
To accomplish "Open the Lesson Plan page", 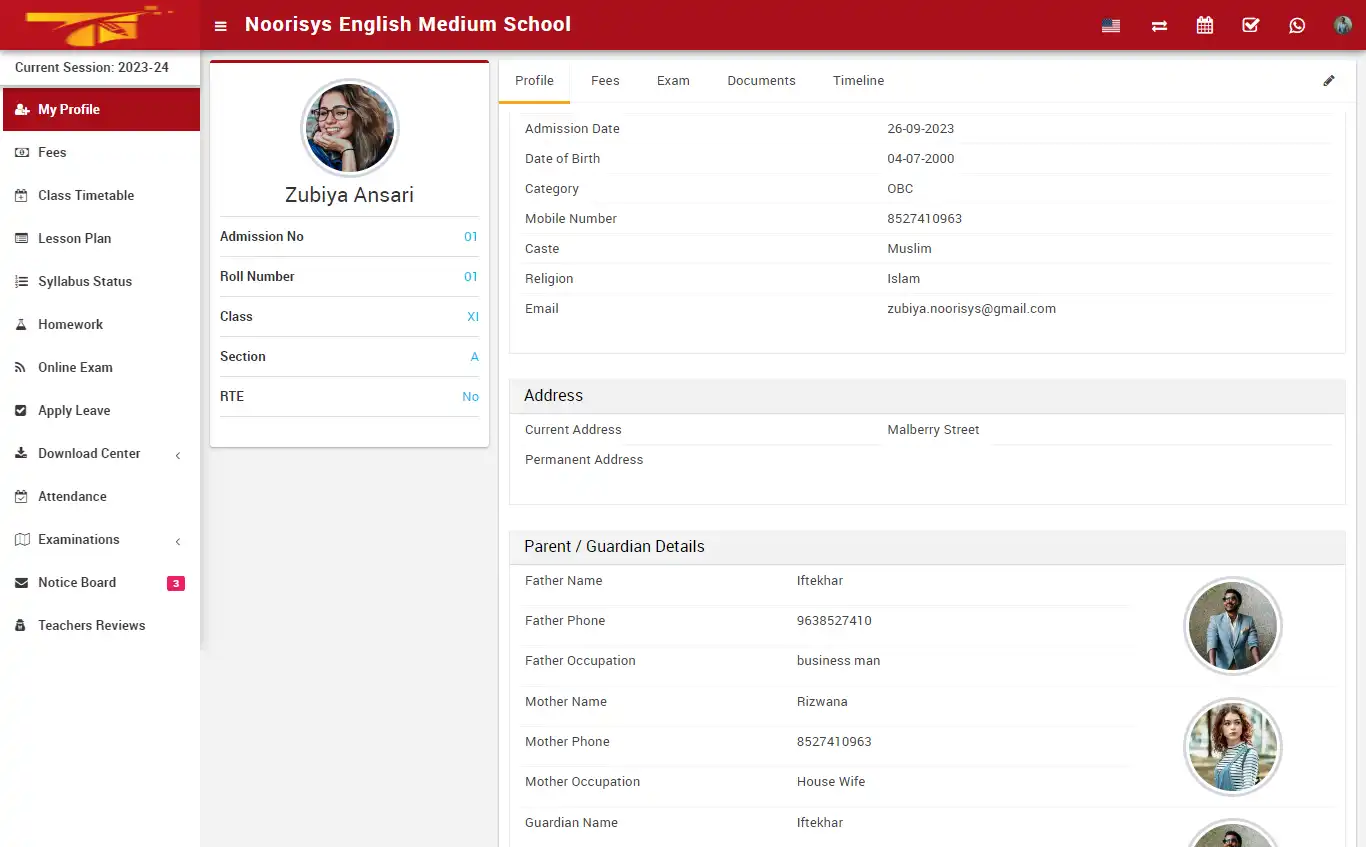I will [x=72, y=238].
